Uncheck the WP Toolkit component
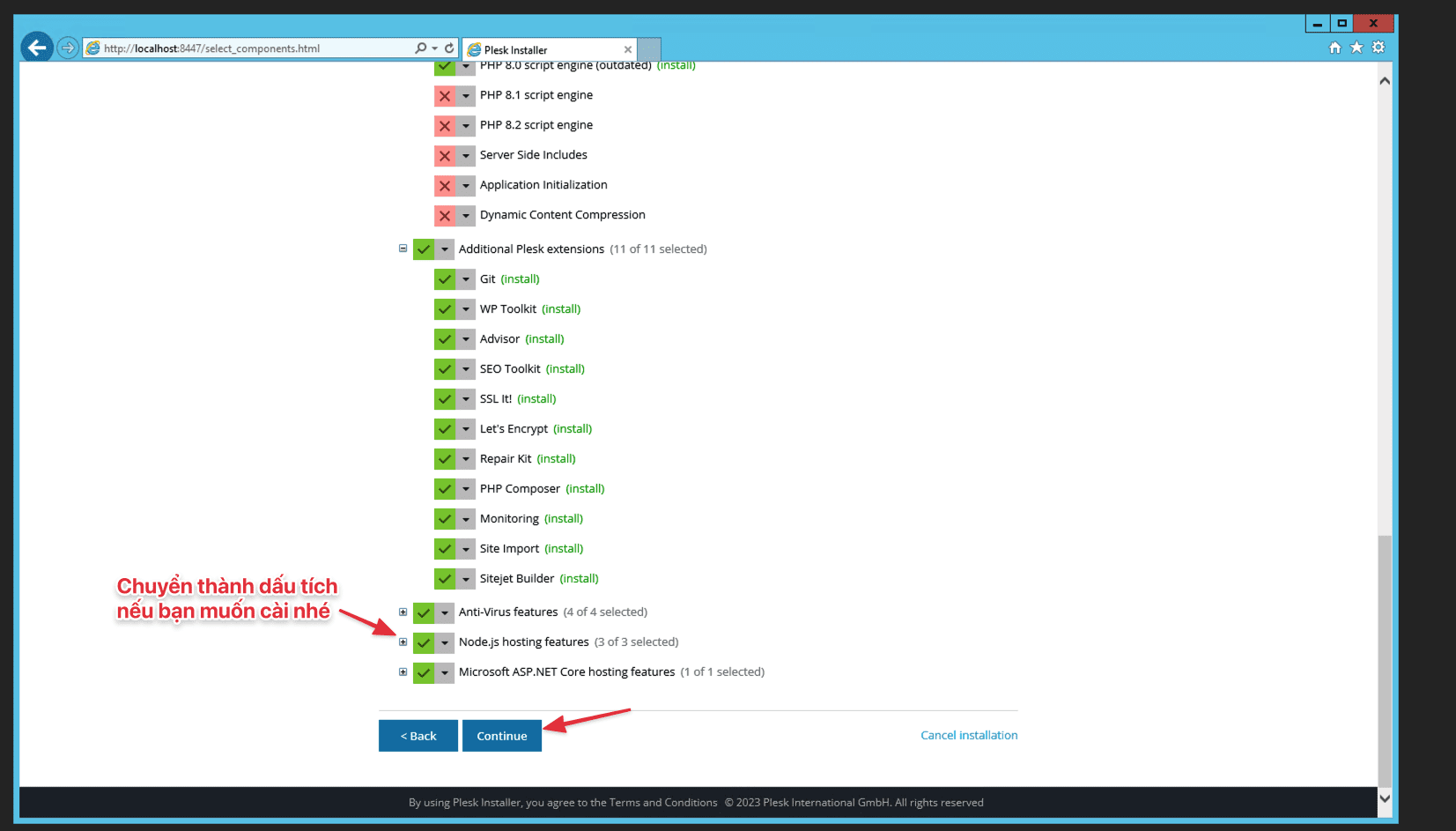The height and width of the screenshot is (831, 1456). 445,309
